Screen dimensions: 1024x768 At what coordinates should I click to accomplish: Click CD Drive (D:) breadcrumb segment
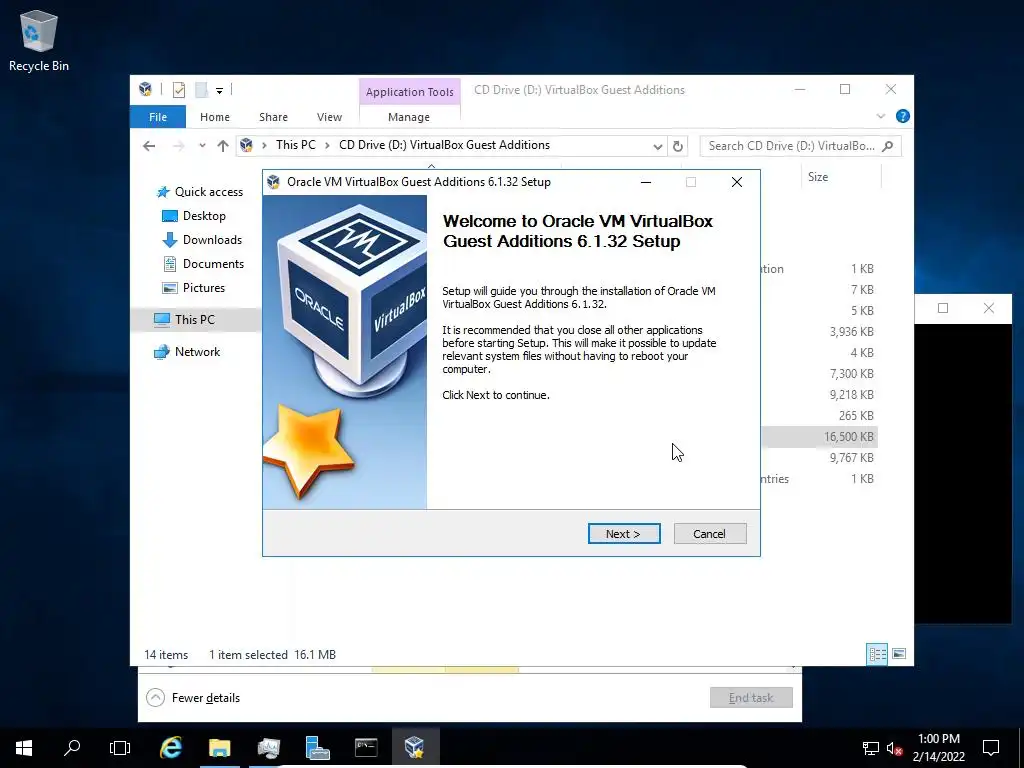click(x=444, y=145)
